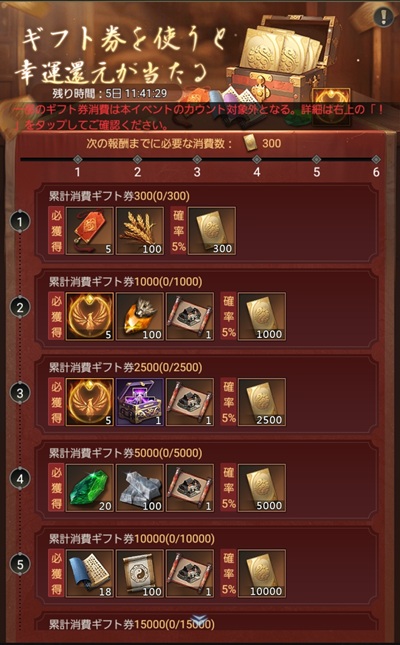The width and height of the screenshot is (400, 645).
Task: Tap the numbered circle 3 on left side
Action: (20, 393)
